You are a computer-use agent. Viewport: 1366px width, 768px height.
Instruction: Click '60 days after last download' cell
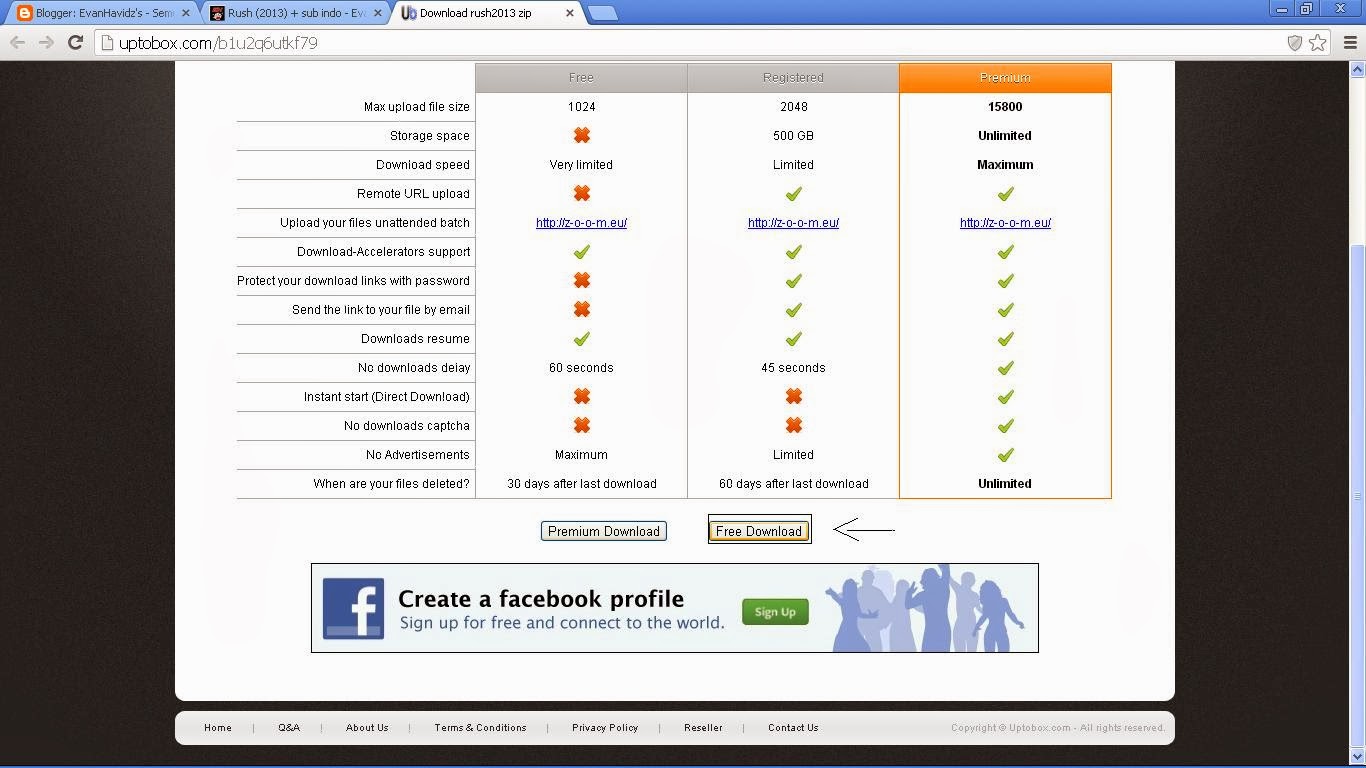pyautogui.click(x=793, y=484)
